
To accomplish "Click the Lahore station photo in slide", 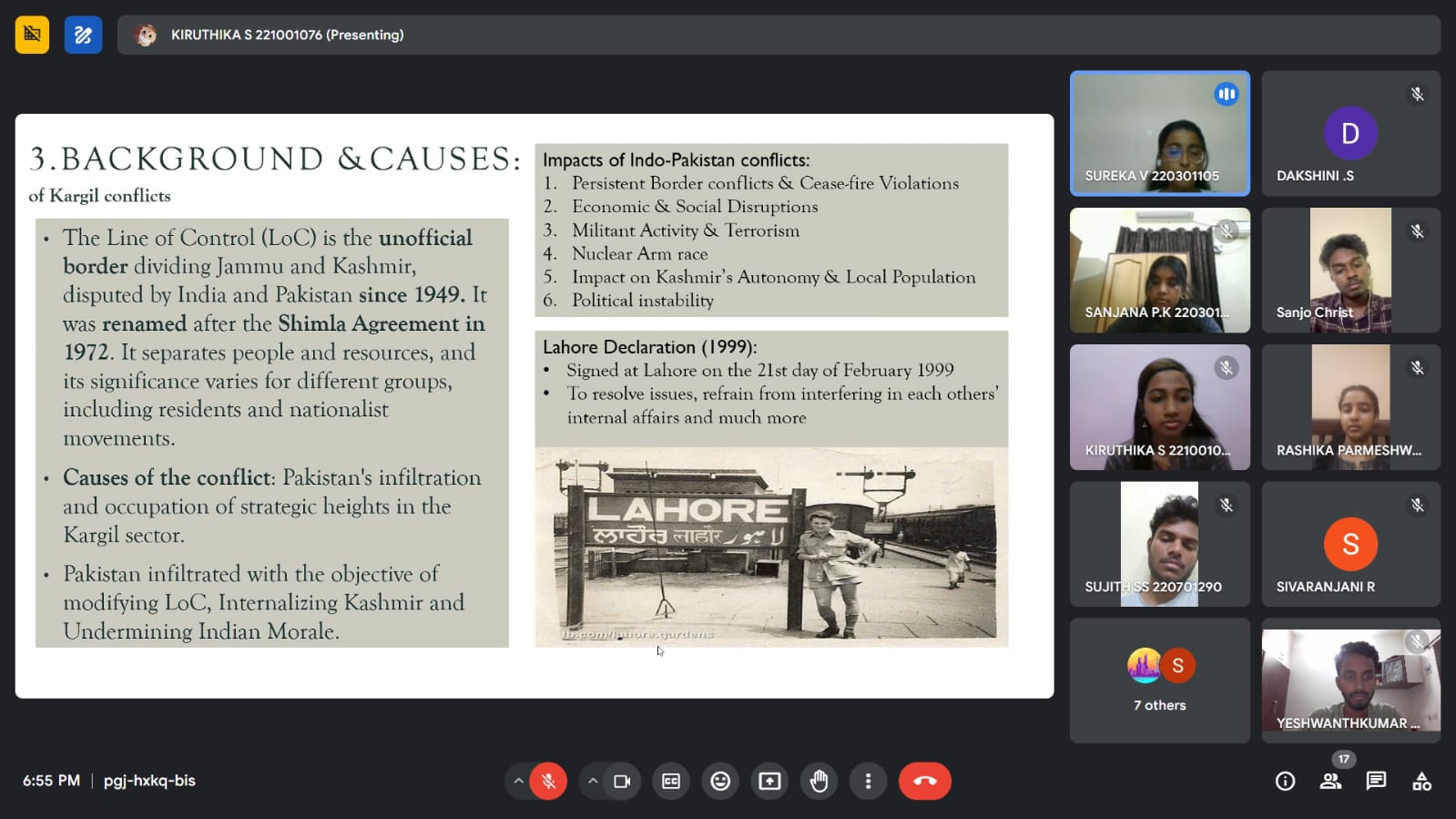I will [772, 547].
